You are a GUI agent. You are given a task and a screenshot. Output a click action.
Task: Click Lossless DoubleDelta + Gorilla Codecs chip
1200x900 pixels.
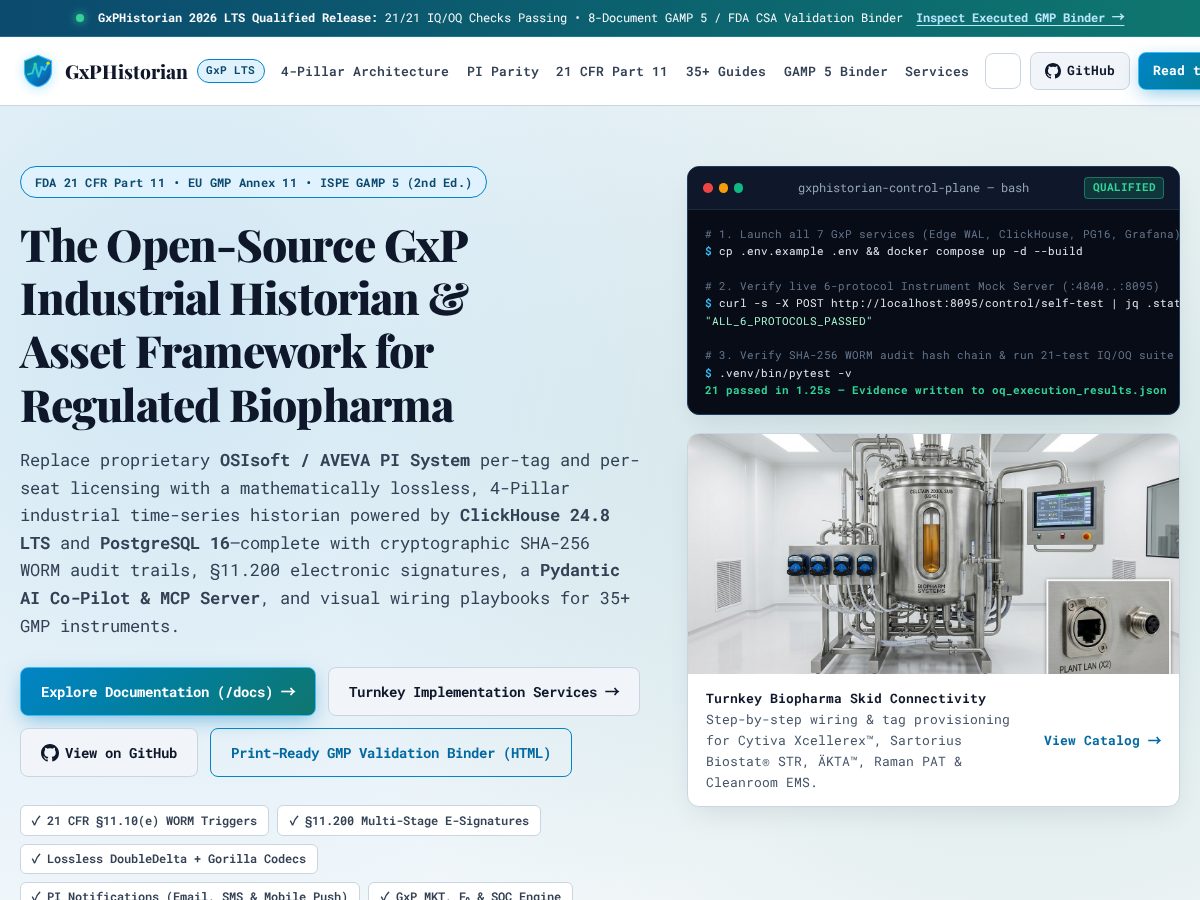coord(169,859)
